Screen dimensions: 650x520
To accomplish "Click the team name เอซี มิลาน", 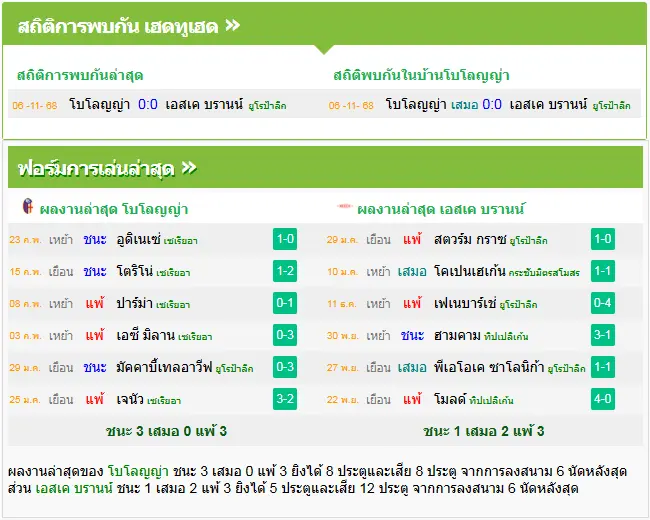I will tap(146, 335).
